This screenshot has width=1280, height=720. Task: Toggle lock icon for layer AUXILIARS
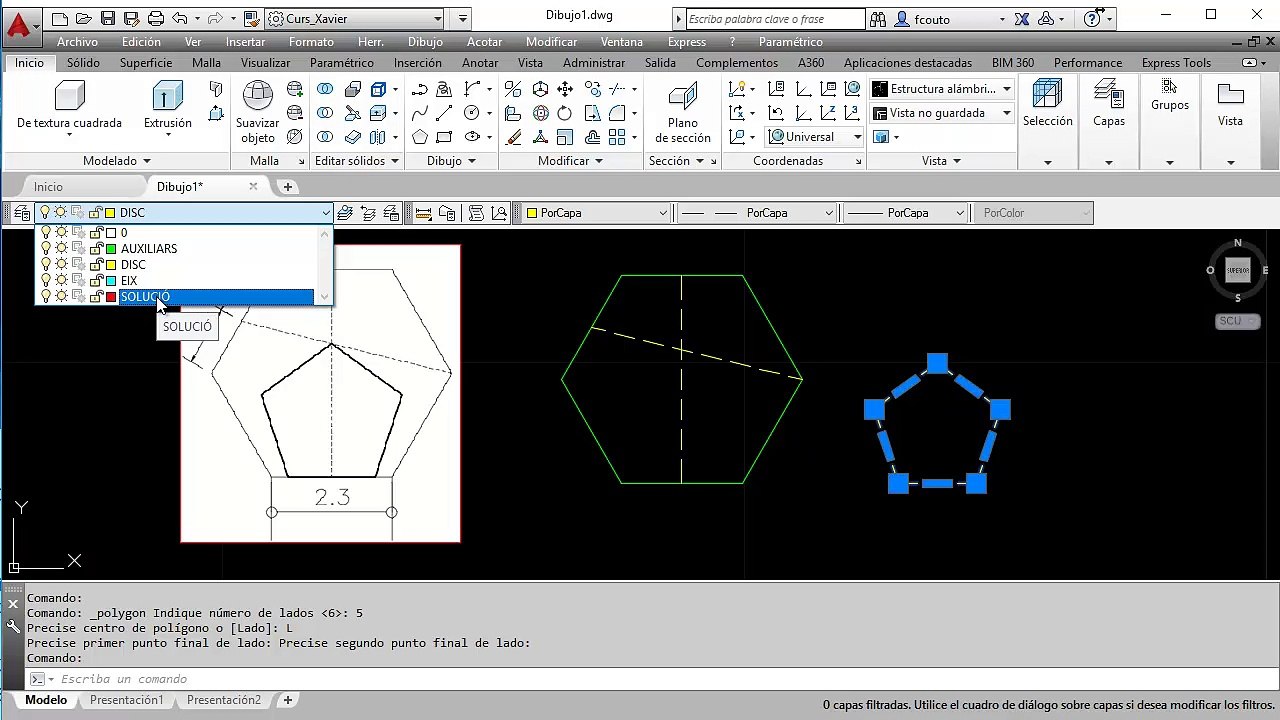[96, 249]
